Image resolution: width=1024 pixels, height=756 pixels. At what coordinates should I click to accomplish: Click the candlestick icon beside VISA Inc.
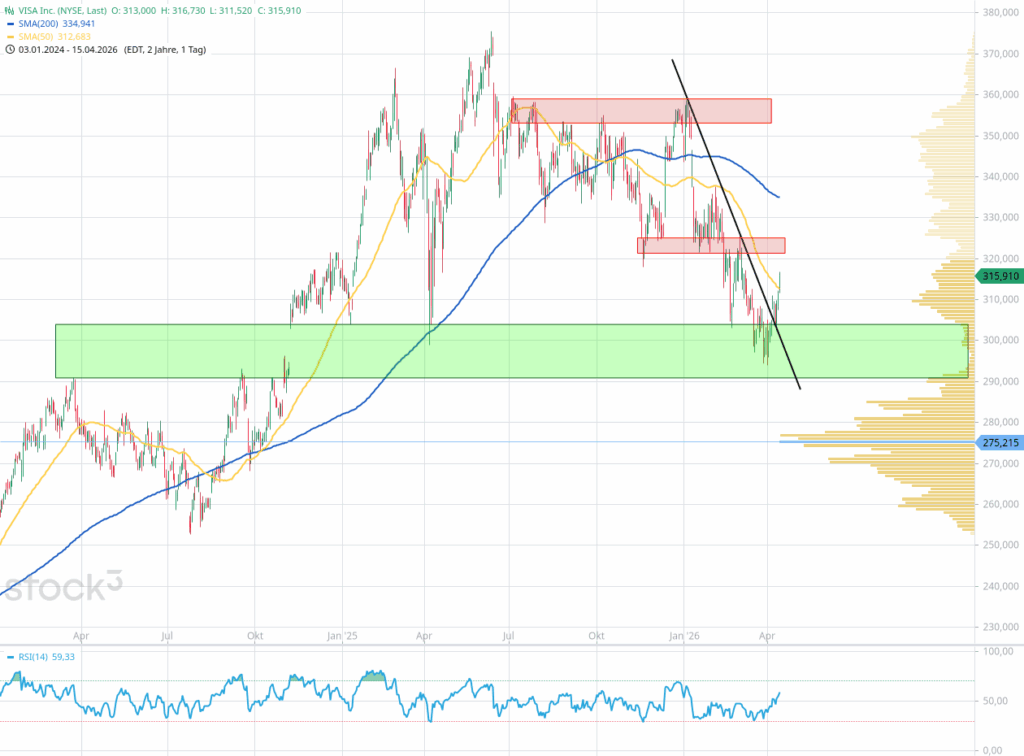[x=10, y=10]
